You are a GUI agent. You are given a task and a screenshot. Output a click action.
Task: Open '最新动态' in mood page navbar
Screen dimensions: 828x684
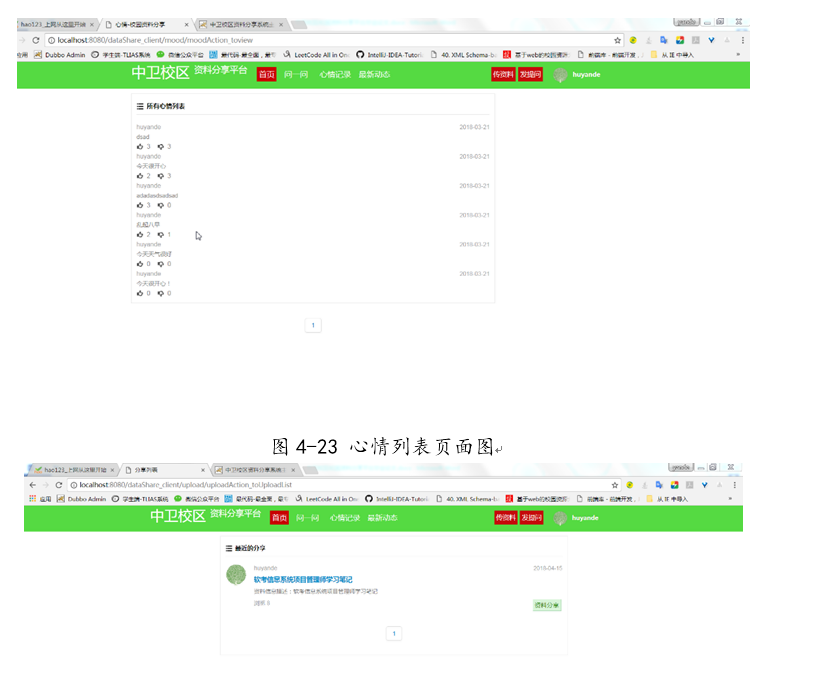(x=374, y=74)
